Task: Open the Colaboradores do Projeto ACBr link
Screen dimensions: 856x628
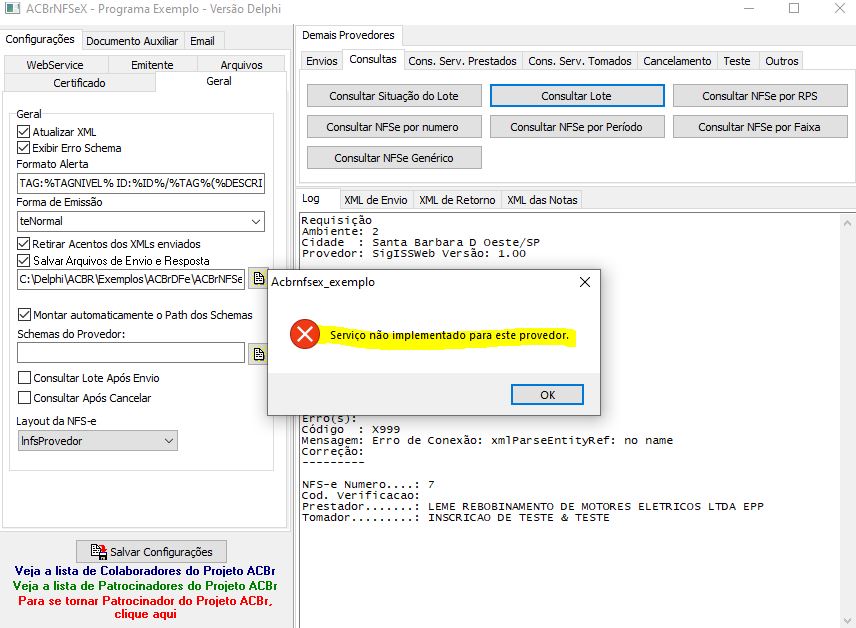Action: pos(145,571)
